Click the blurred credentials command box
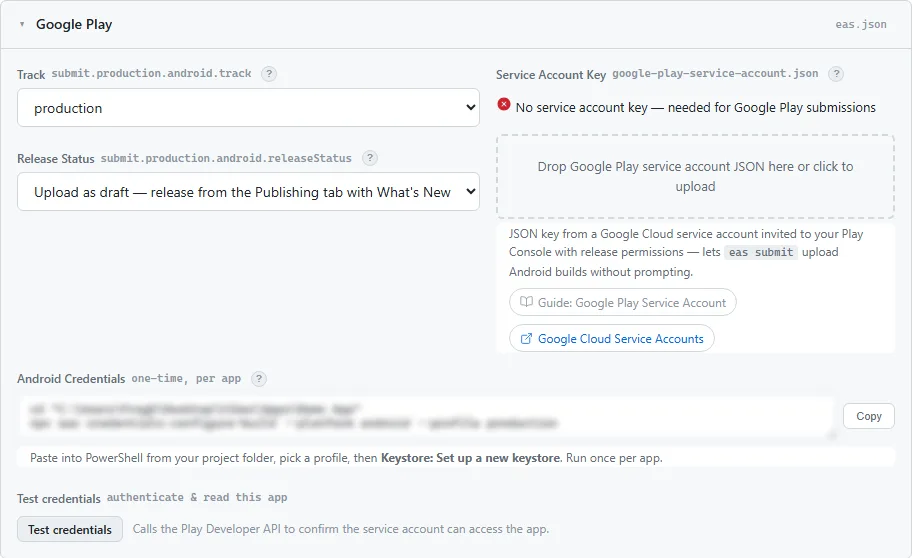 (x=427, y=417)
